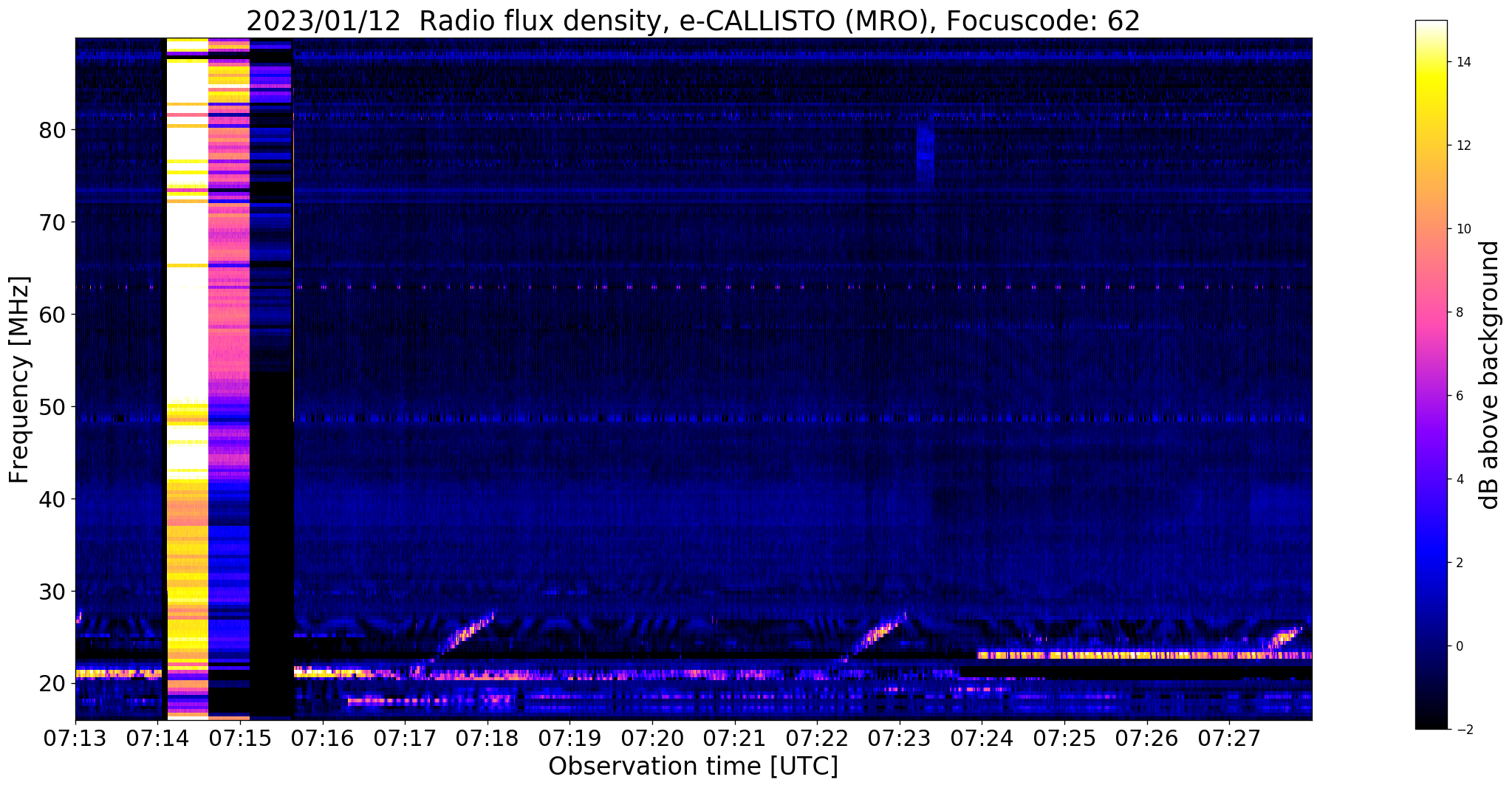Click the 'Observation time [UTC]' x-axis label
Image resolution: width=1512 pixels, height=788 pixels.
point(693,767)
